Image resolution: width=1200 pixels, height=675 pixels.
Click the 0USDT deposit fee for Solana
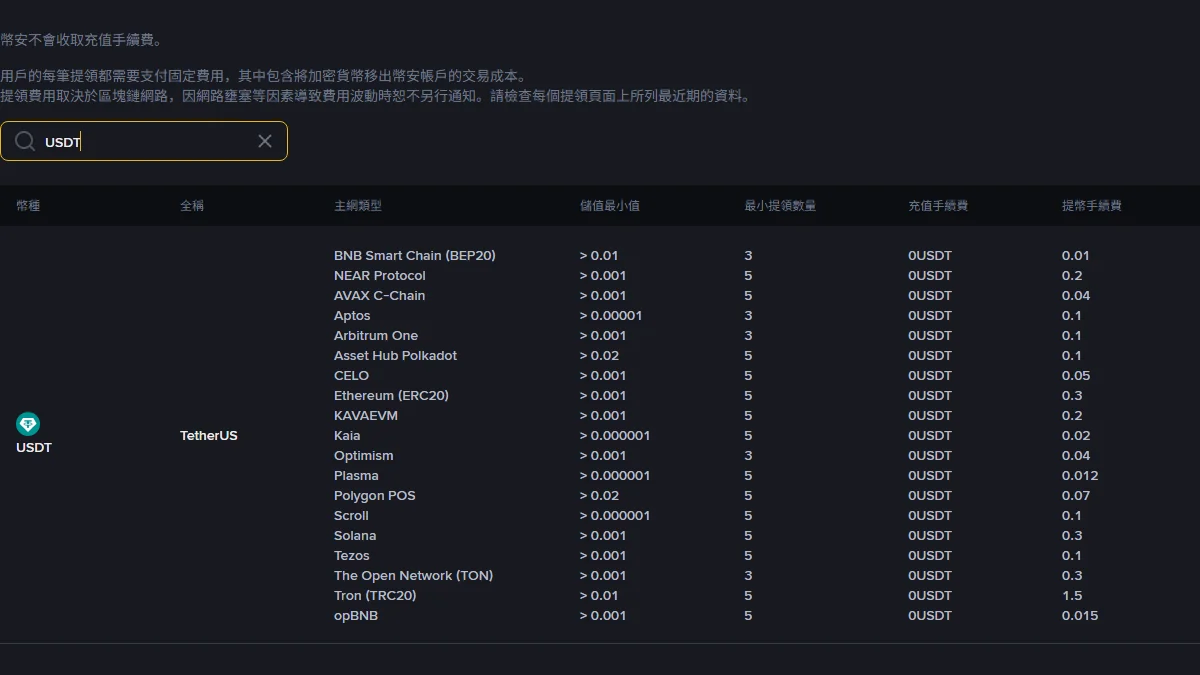930,536
